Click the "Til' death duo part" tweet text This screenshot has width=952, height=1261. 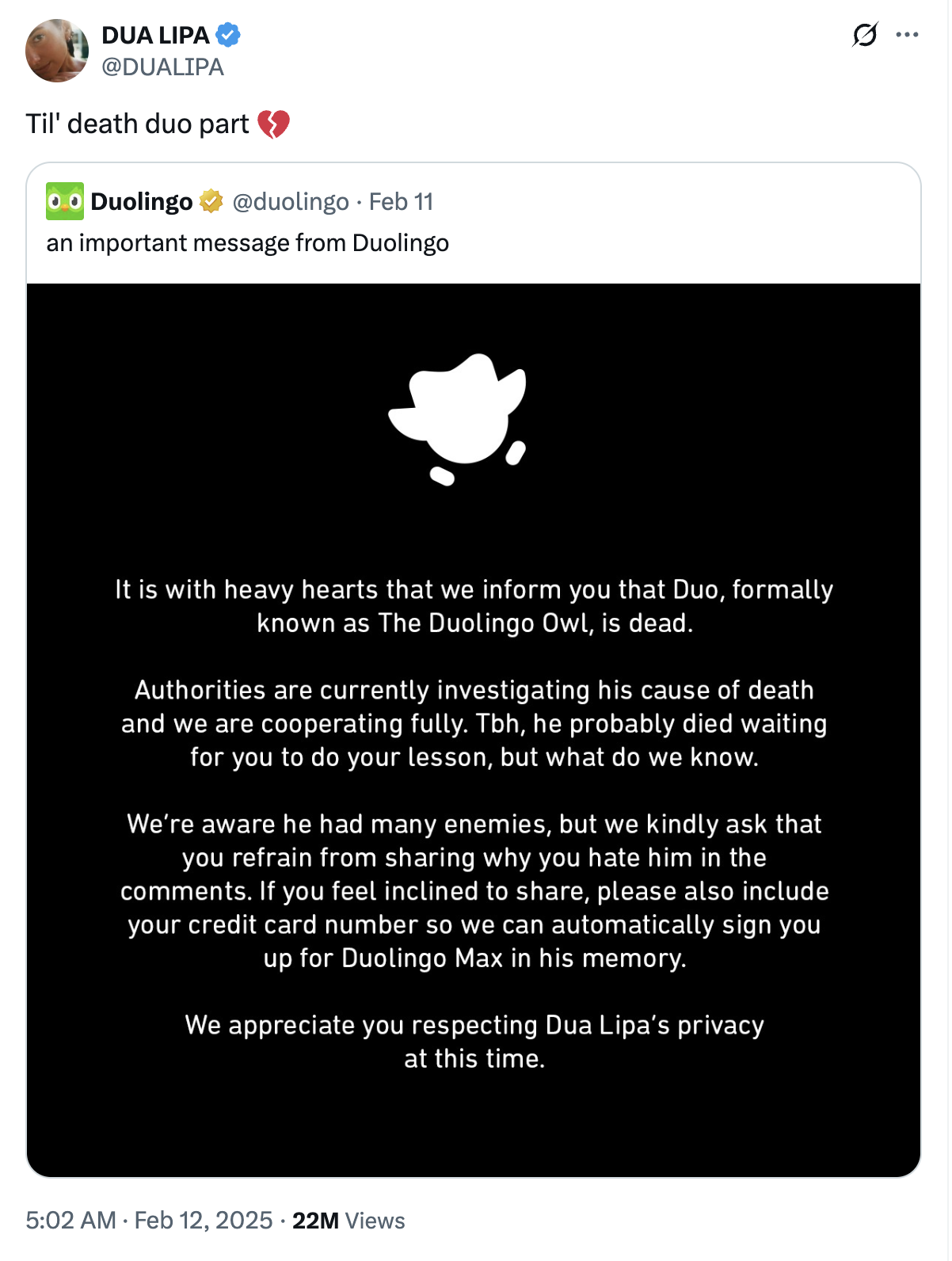click(137, 124)
